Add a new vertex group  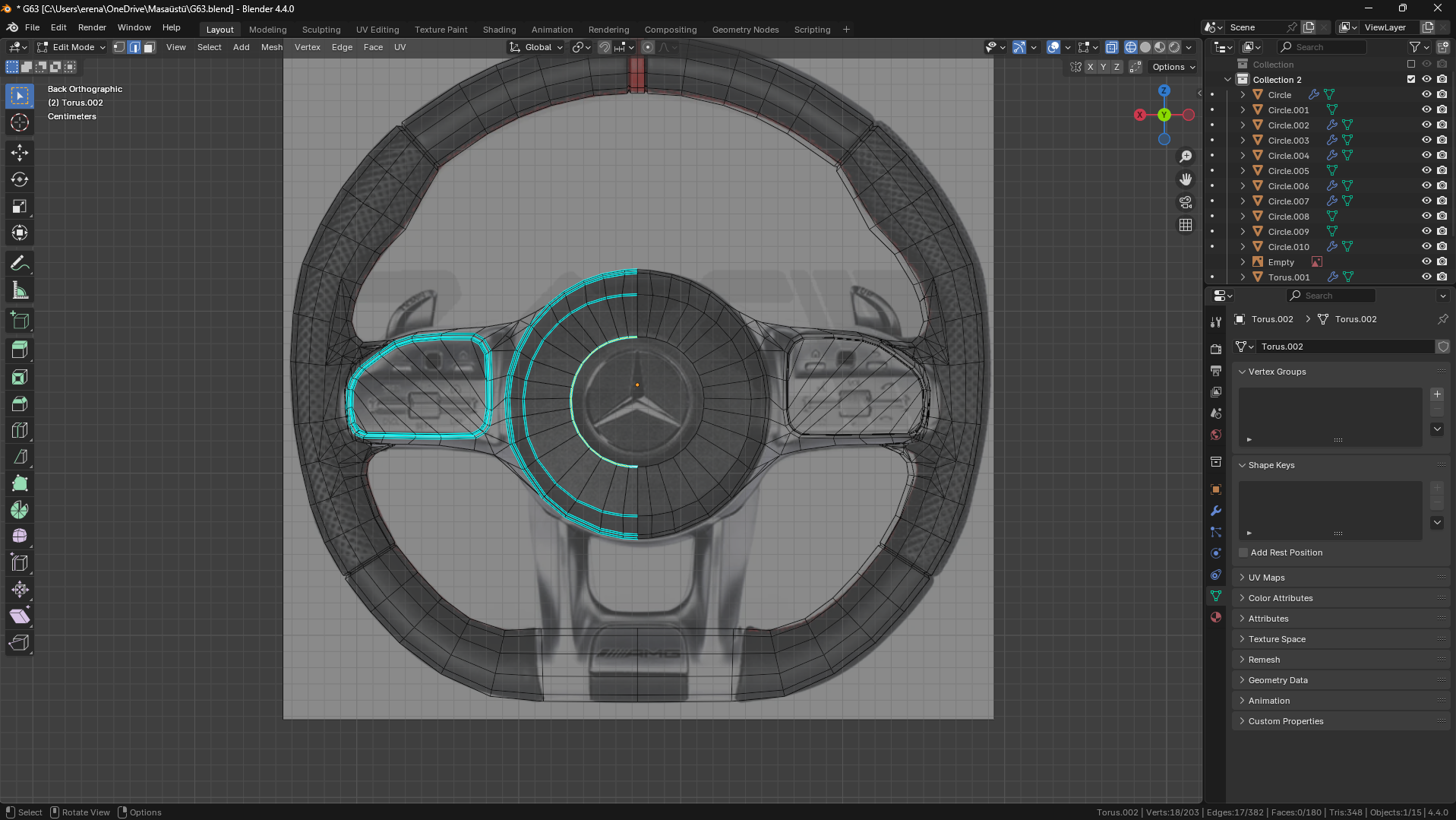(x=1436, y=394)
